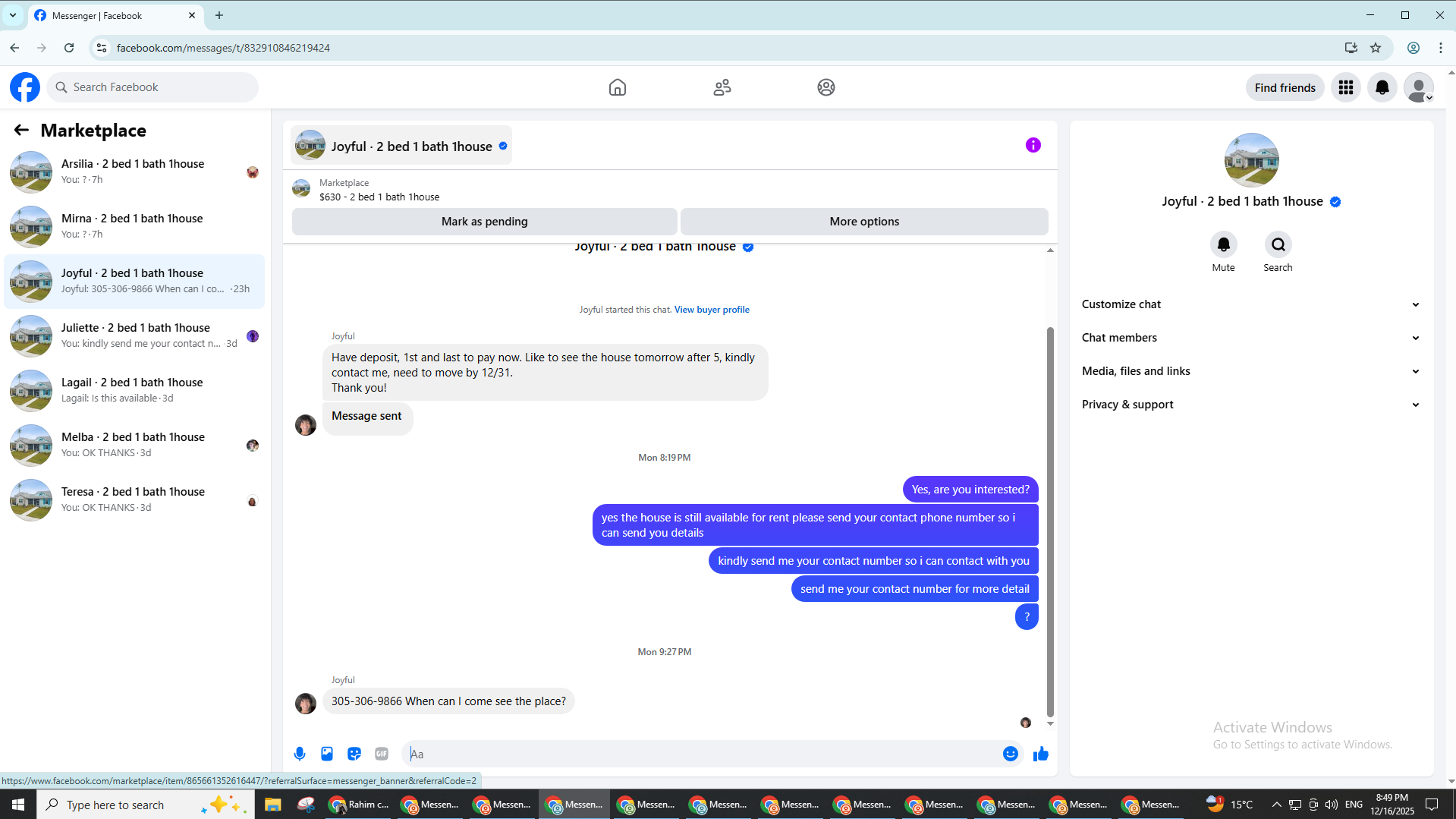Screen dimensions: 1456x819
Task: Expand the Privacy & support section
Action: tap(1251, 405)
